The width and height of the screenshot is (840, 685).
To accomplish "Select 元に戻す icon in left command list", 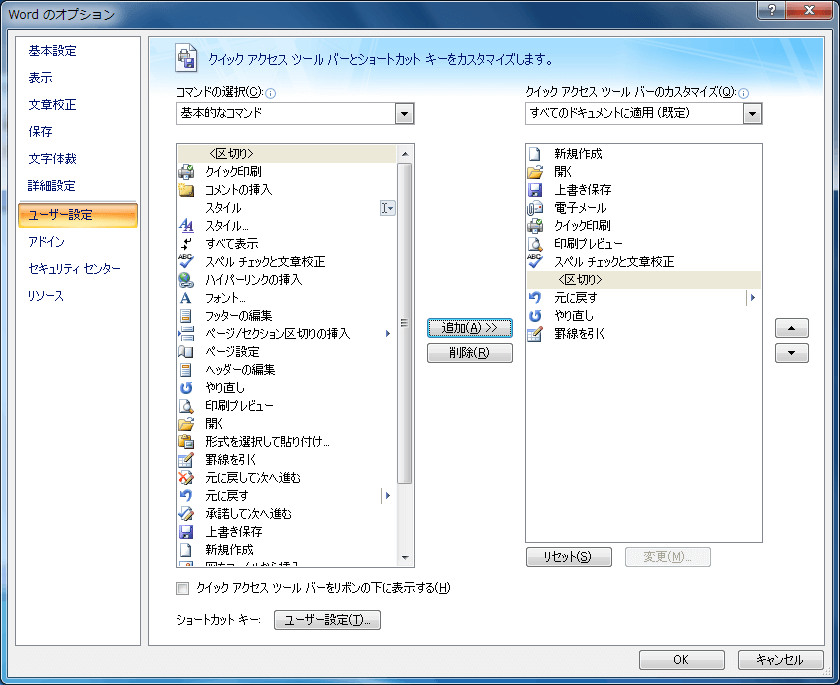I will click(186, 495).
